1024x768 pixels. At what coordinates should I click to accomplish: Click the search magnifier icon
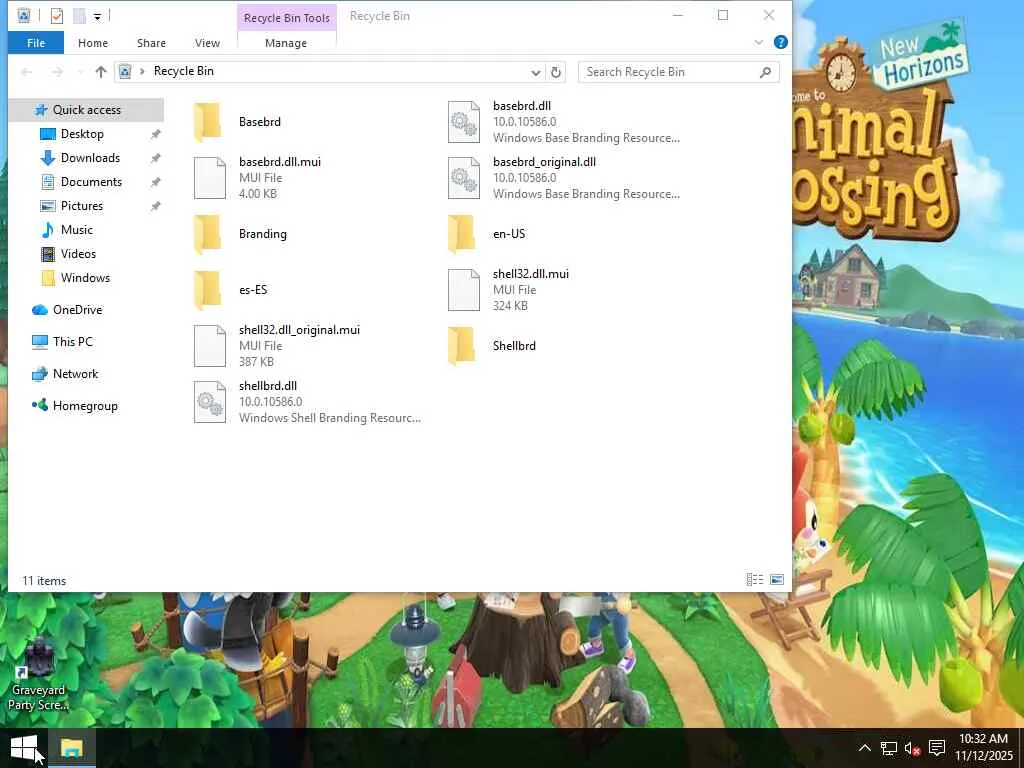765,72
